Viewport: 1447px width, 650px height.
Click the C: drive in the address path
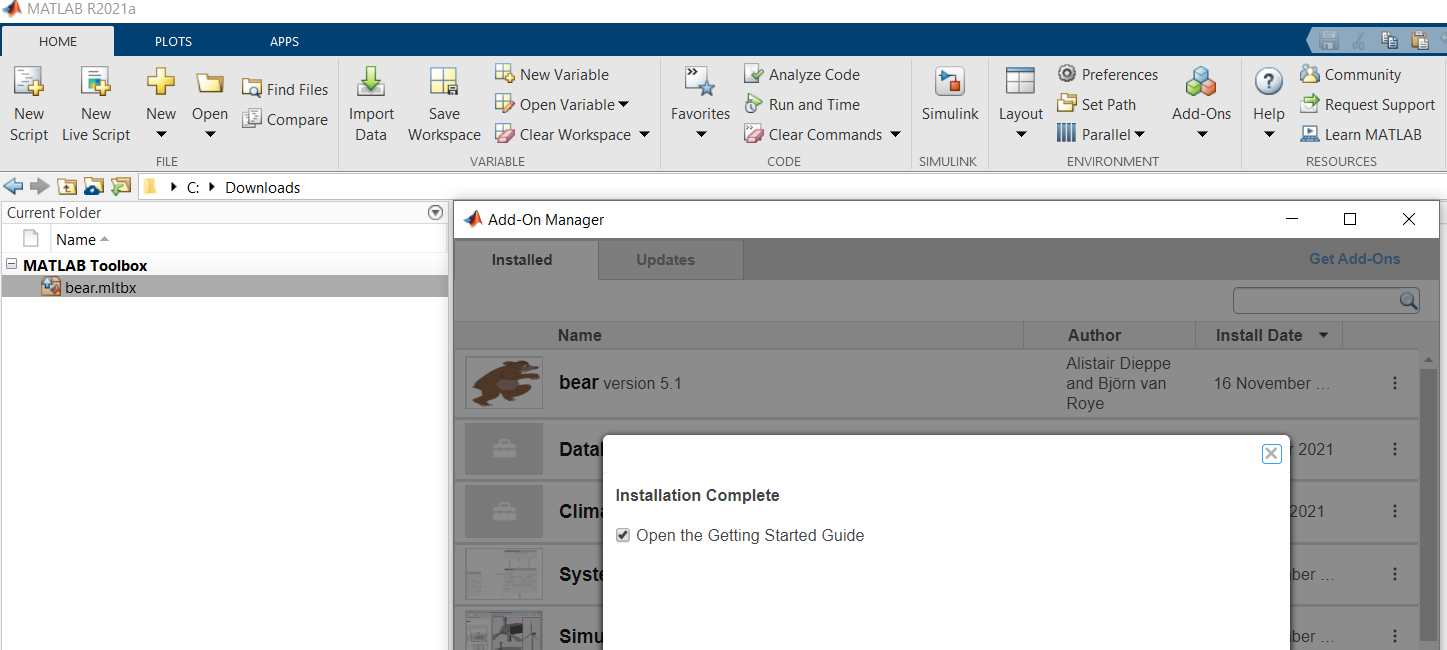point(193,187)
